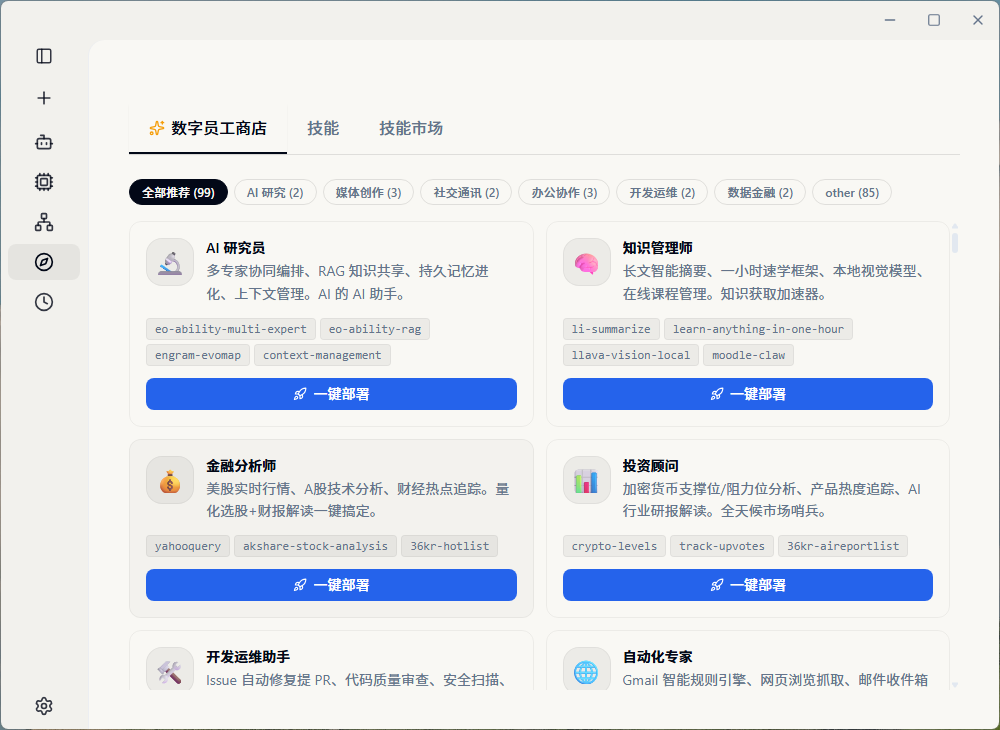Viewport: 1000px width, 730px height.
Task: Open the chip models icon in sidebar
Action: pos(44,182)
